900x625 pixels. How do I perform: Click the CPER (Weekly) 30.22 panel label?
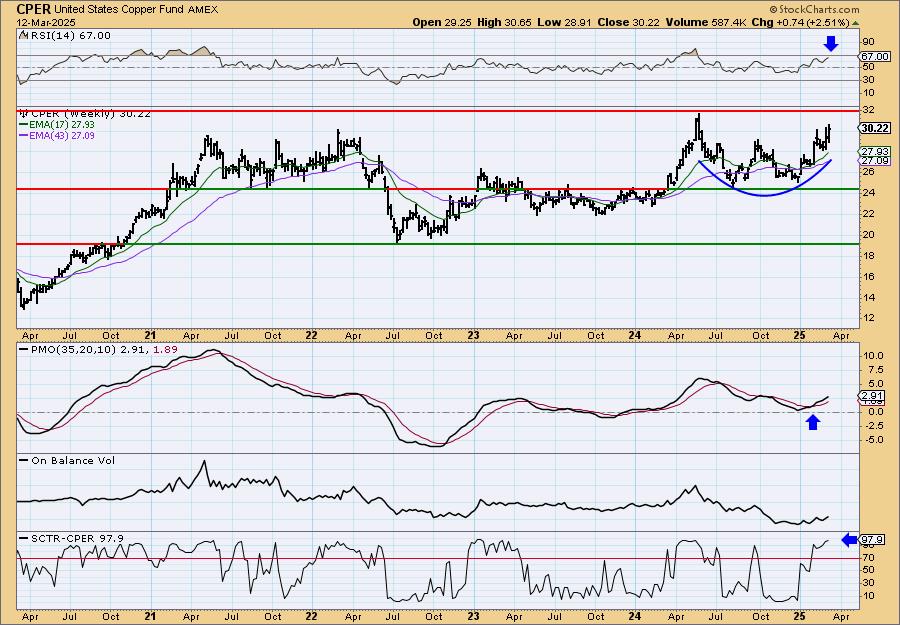[91, 114]
